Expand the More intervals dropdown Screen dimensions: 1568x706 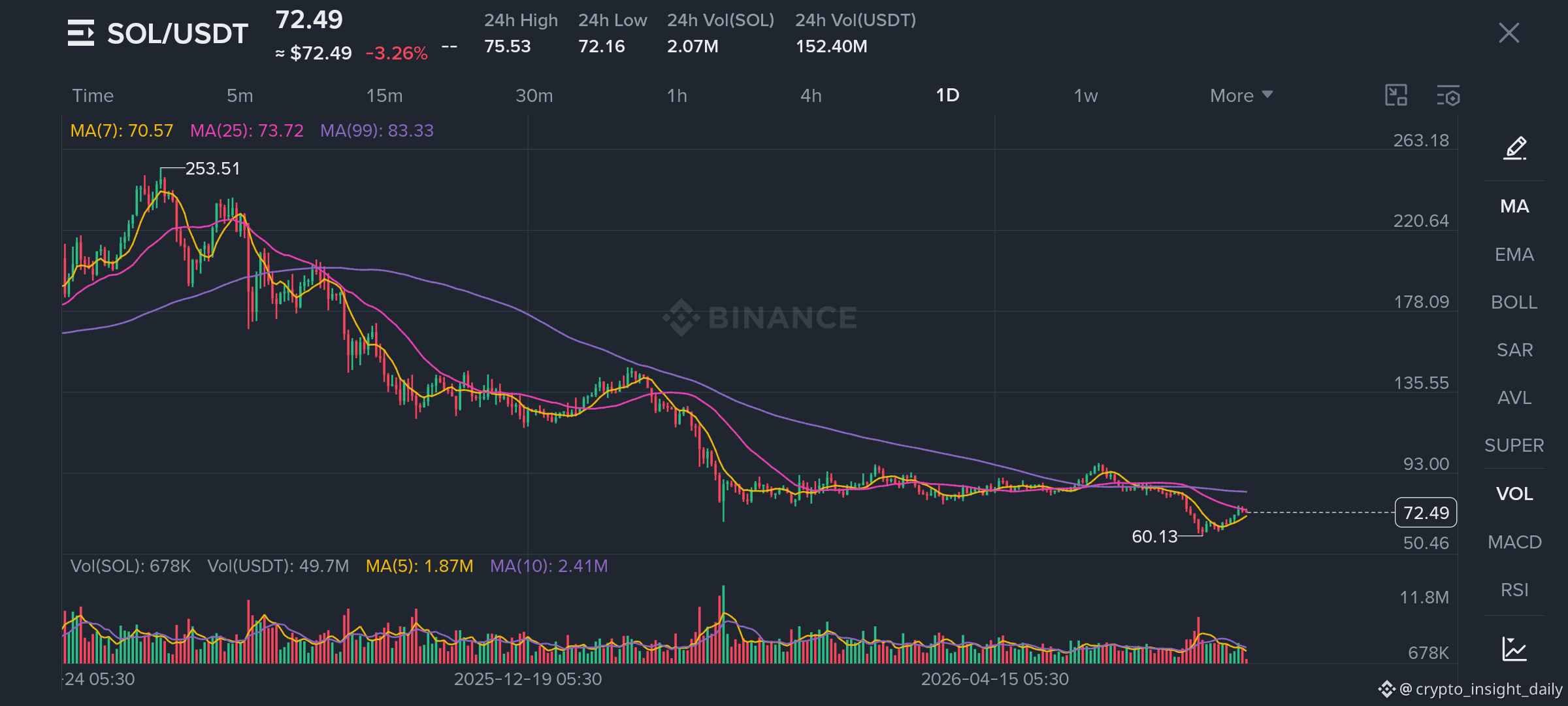1241,95
